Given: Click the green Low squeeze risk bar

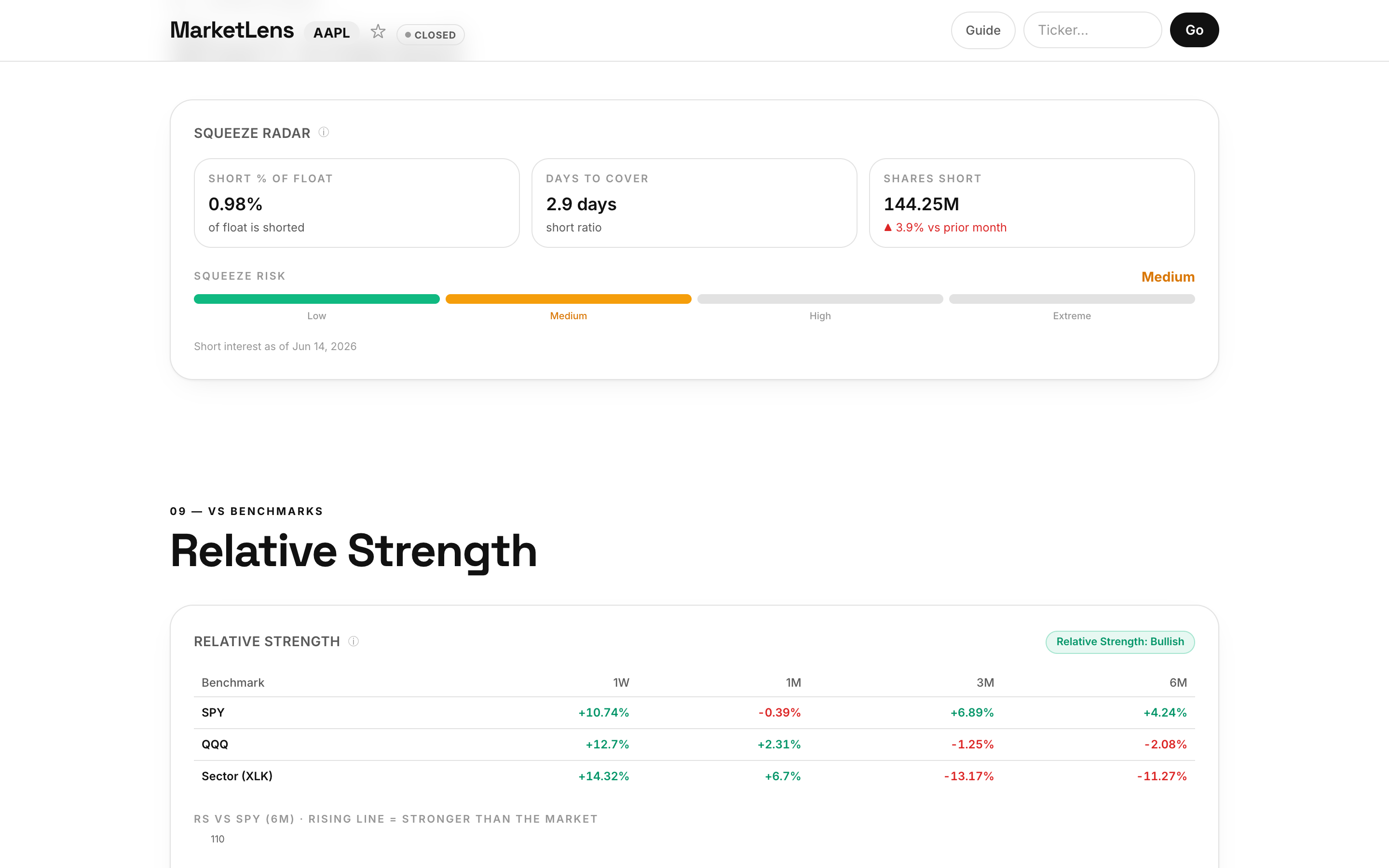Looking at the screenshot, I should (x=317, y=299).
